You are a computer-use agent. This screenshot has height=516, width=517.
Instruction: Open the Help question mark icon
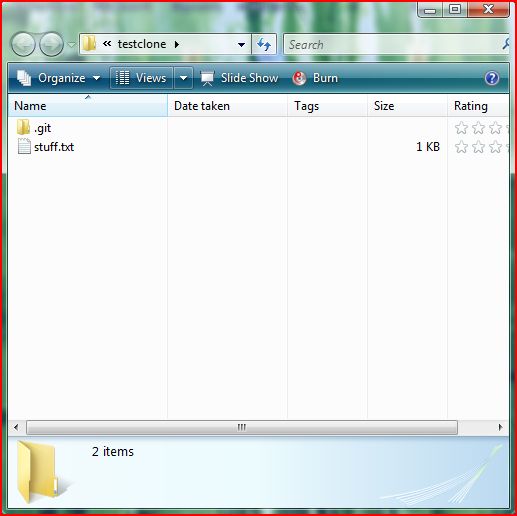tap(492, 78)
